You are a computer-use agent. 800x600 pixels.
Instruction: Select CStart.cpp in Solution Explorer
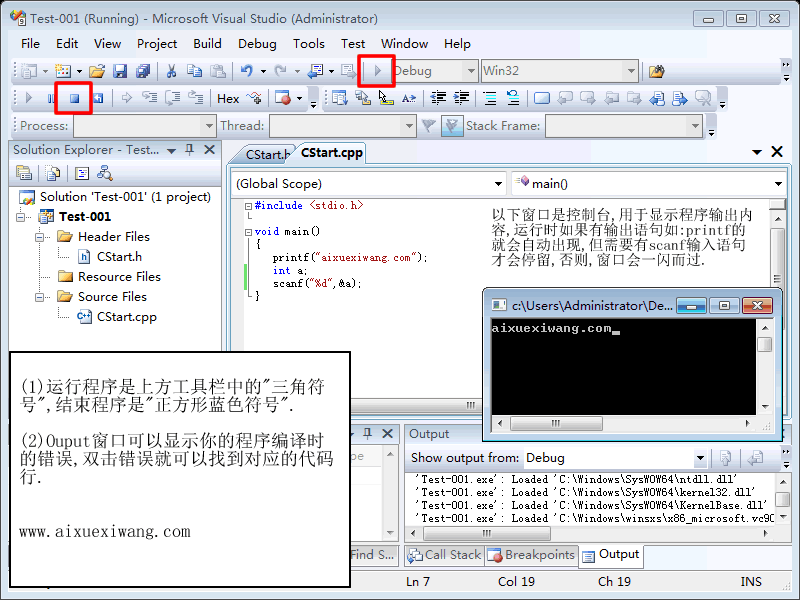pos(126,317)
